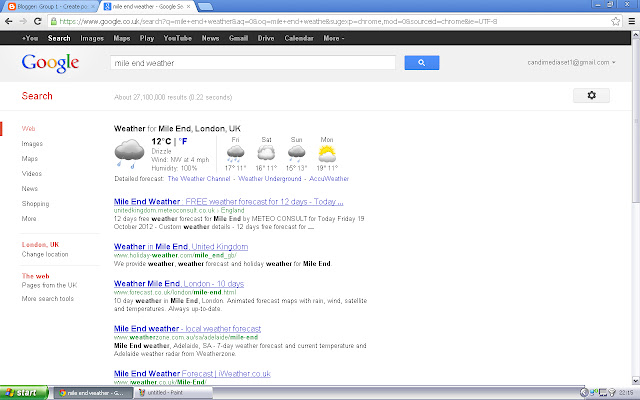Image resolution: width=640 pixels, height=400 pixels.
Task: Open News in the top black bar
Action: (x=210, y=38)
